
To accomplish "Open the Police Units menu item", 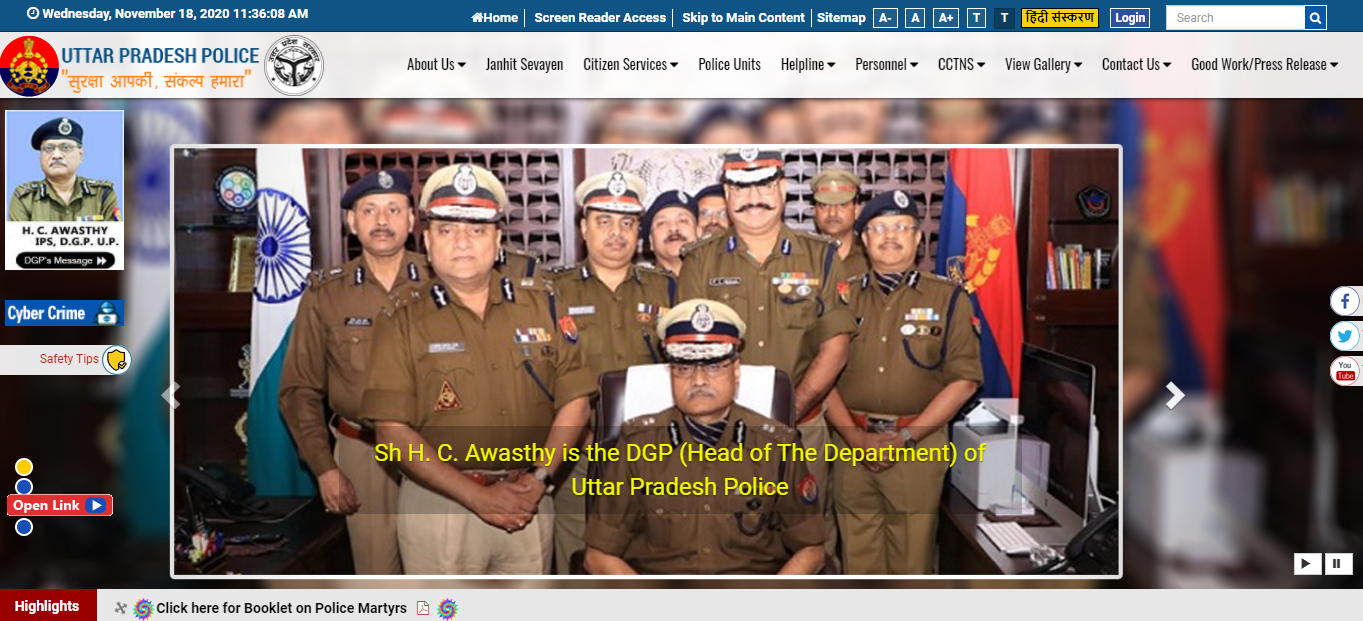I will tap(729, 65).
